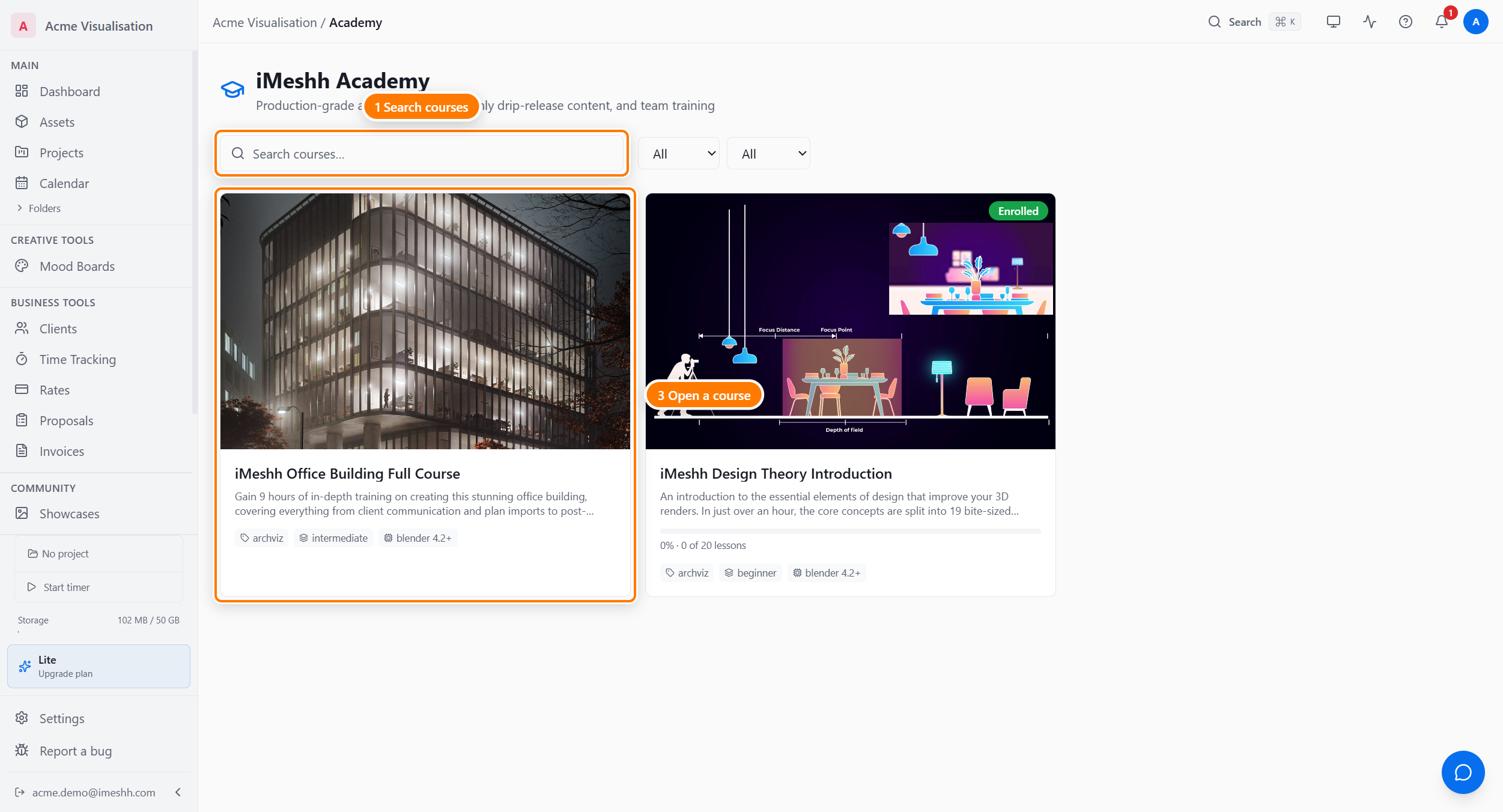Screen dimensions: 1503x812
Task: Click the beginner level tag
Action: 751,573
